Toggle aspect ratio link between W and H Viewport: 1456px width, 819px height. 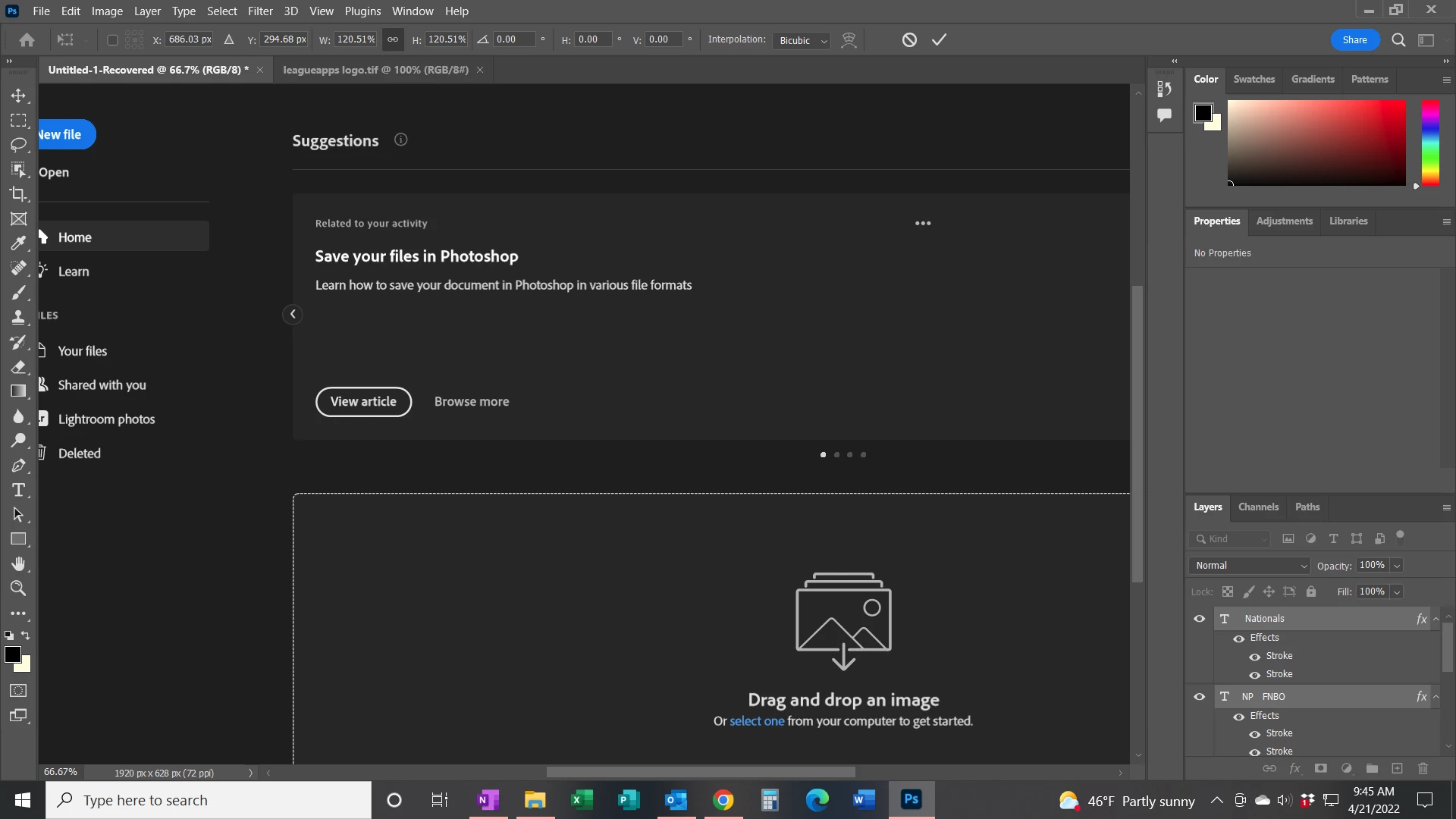pos(393,39)
